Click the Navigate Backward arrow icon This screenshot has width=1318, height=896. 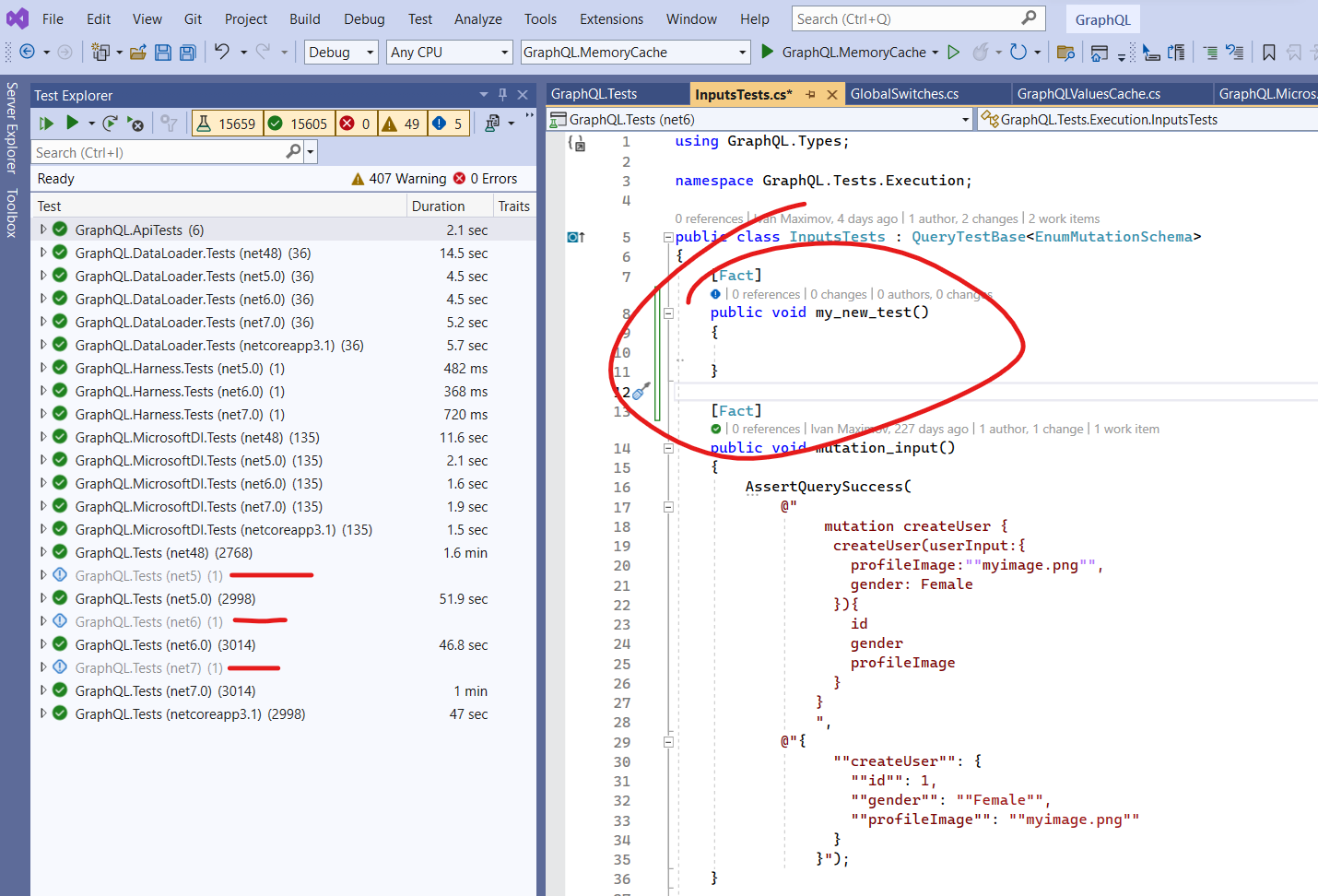pos(27,52)
